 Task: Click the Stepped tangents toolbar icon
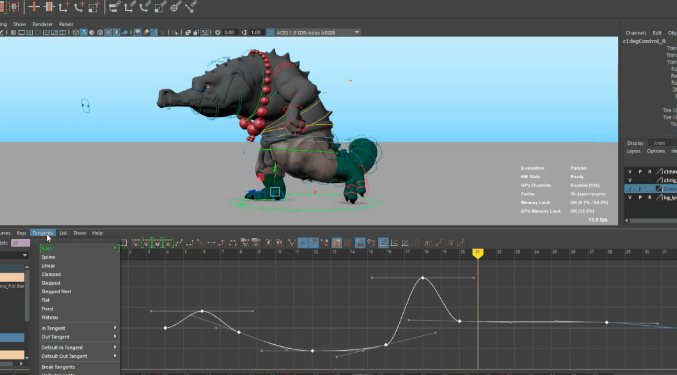coord(221,243)
